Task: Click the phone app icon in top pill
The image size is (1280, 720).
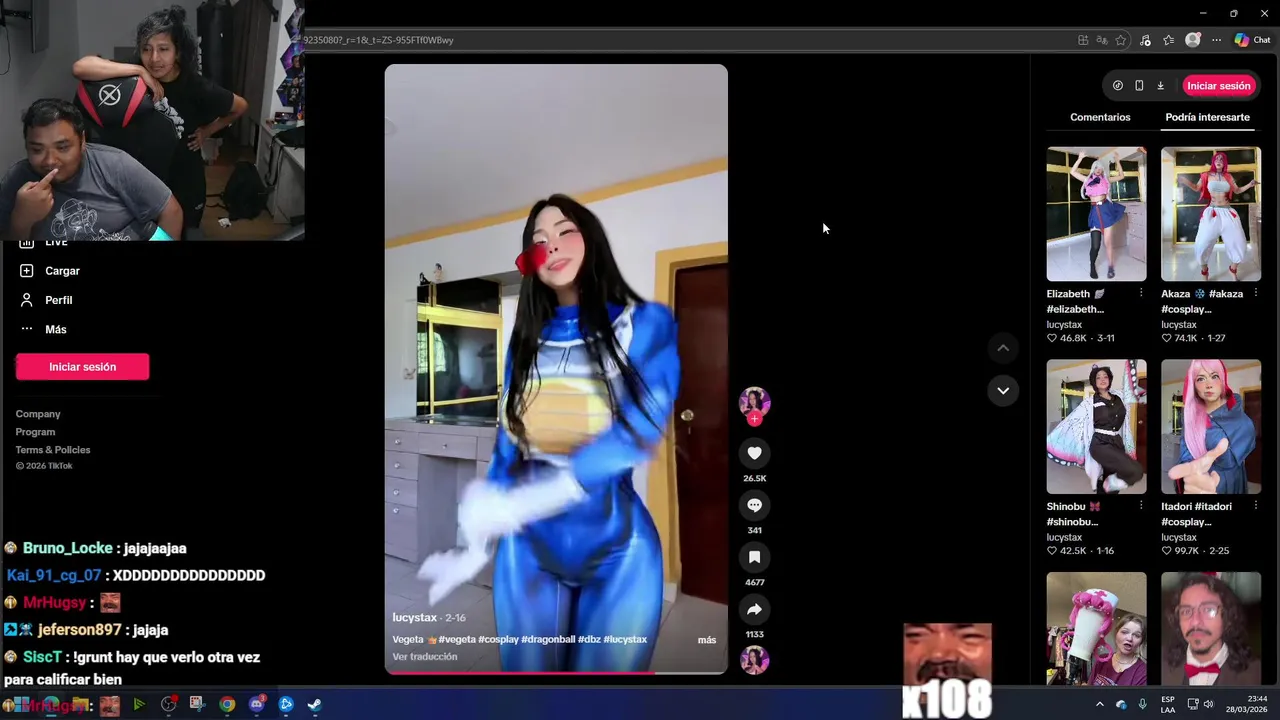Action: point(1139,86)
